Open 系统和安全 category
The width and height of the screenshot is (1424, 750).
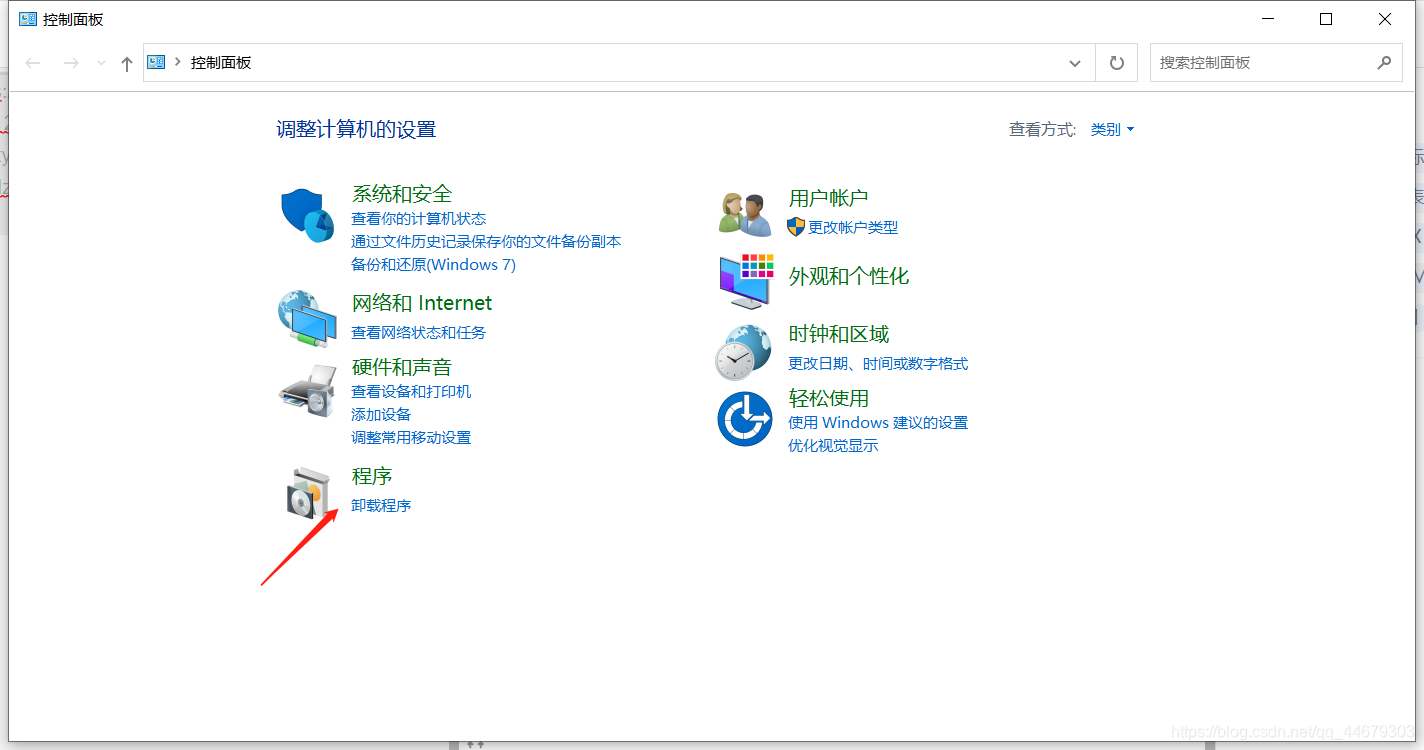402,194
